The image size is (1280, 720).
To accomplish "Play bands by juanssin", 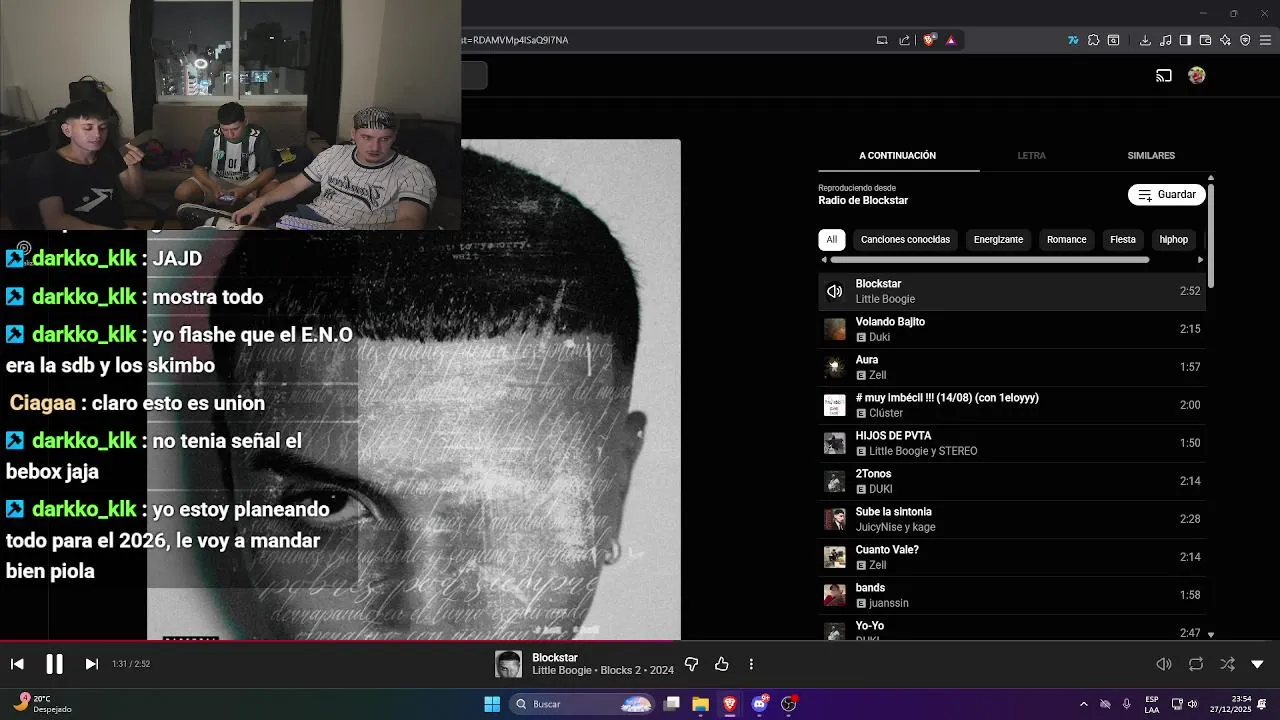I will click(1012, 595).
